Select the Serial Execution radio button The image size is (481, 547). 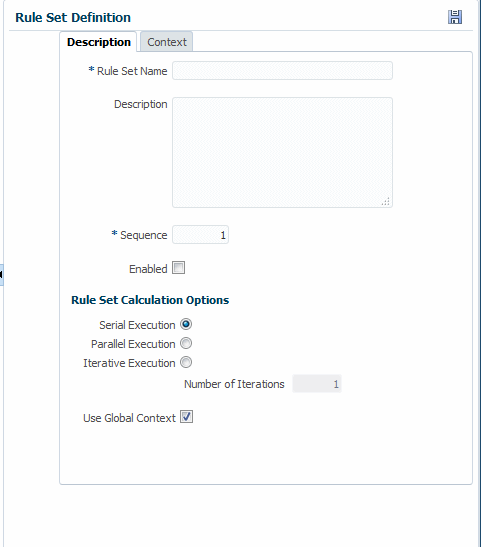[186, 324]
